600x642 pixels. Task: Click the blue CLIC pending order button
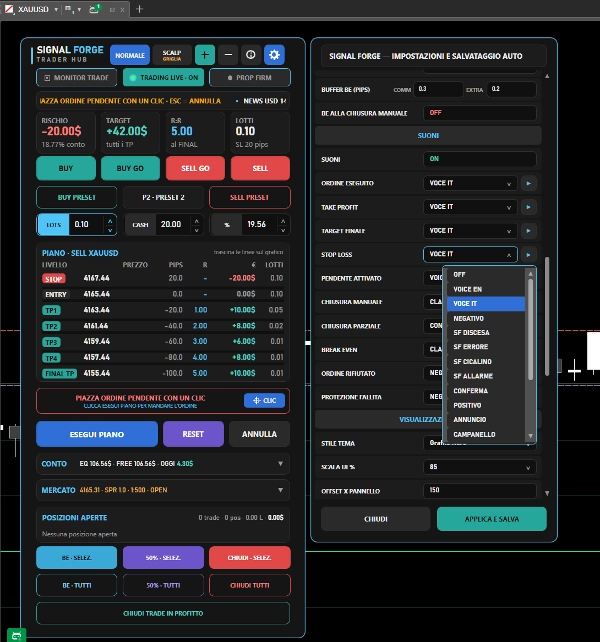click(264, 400)
